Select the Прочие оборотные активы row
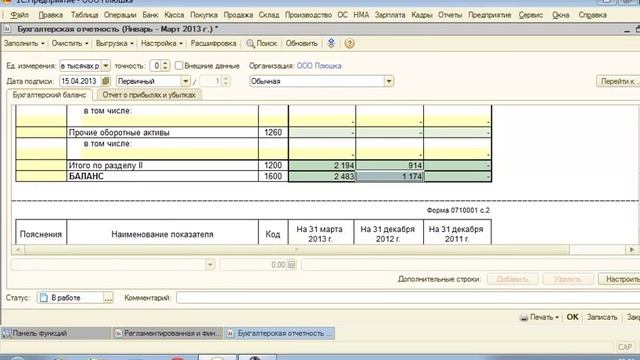The height and width of the screenshot is (360, 640). point(162,132)
